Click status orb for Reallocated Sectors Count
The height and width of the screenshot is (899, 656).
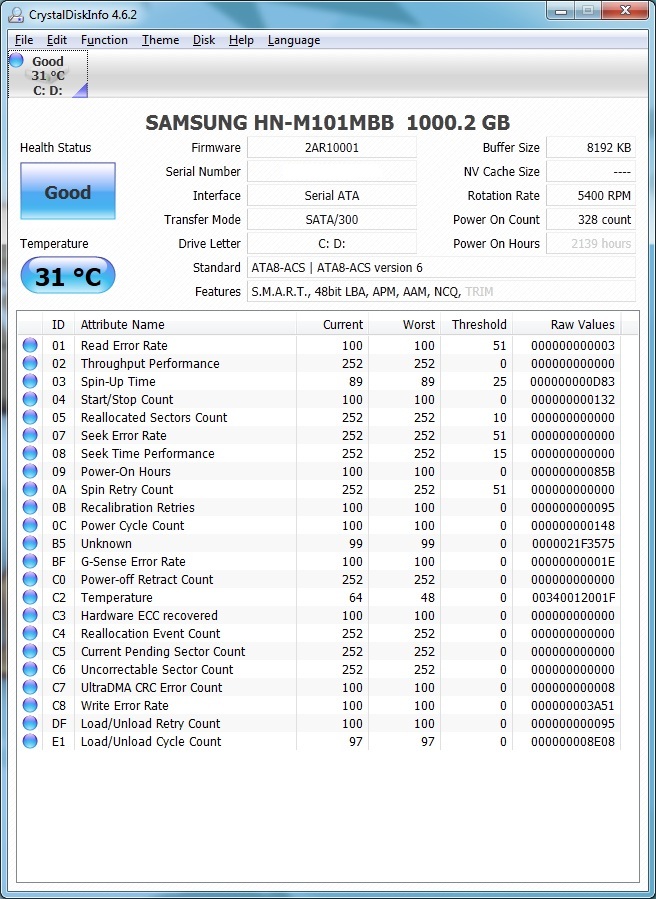point(30,417)
